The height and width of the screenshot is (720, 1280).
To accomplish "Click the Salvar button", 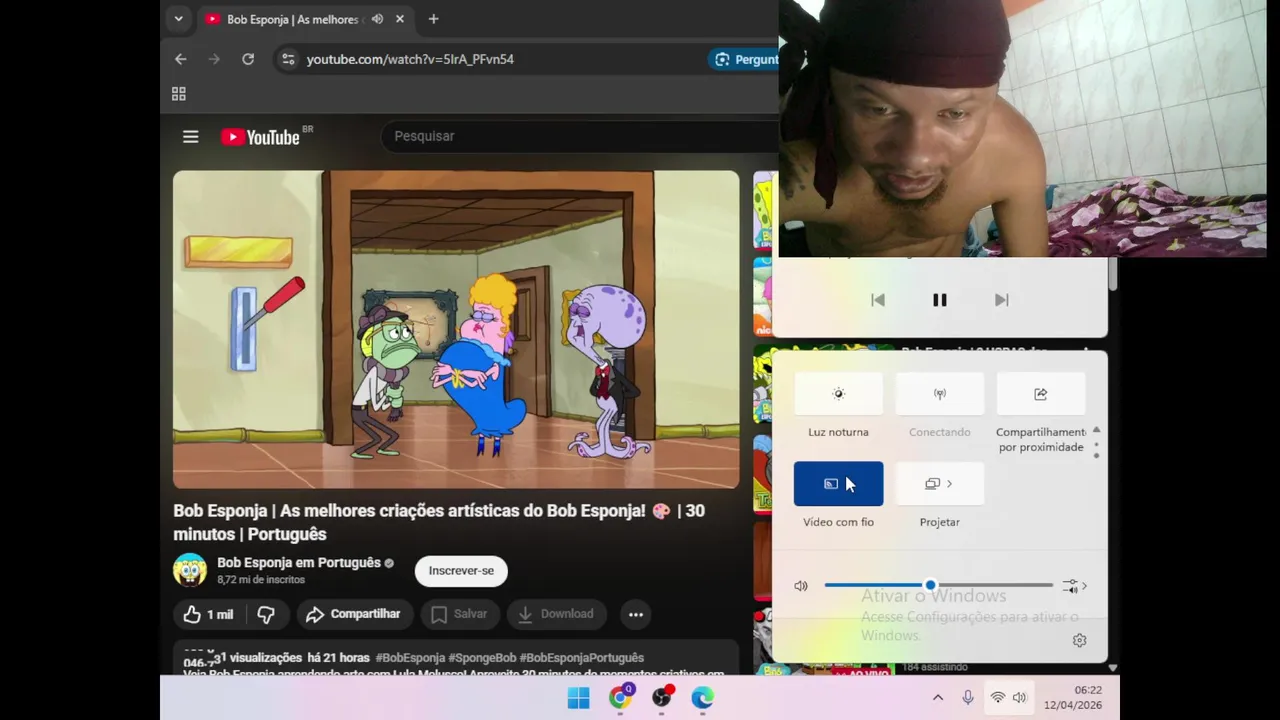I will pos(459,614).
